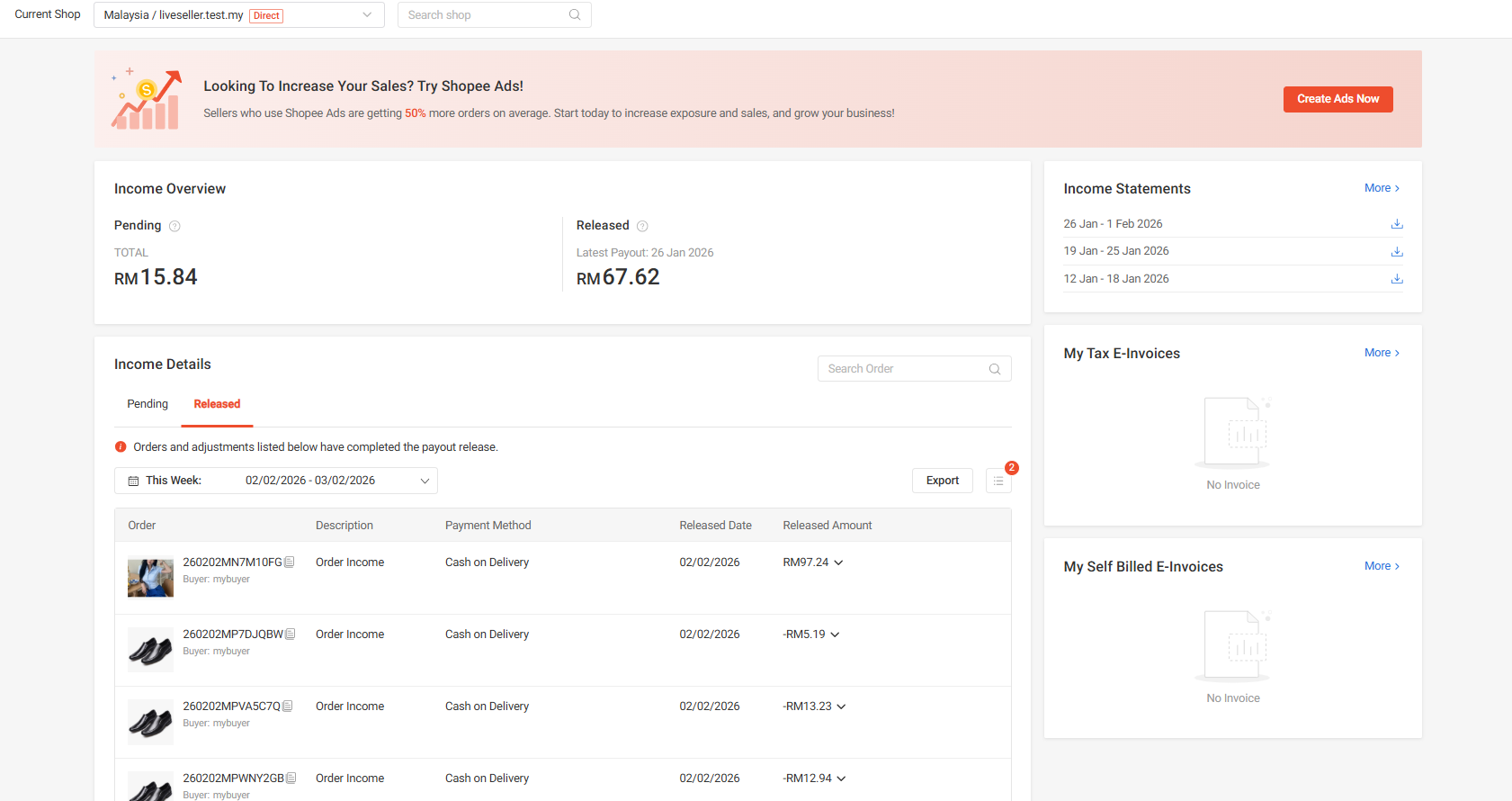Click the 26 Jan - 1 Feb 2026 statement text
This screenshot has height=801, width=1512.
(1113, 224)
